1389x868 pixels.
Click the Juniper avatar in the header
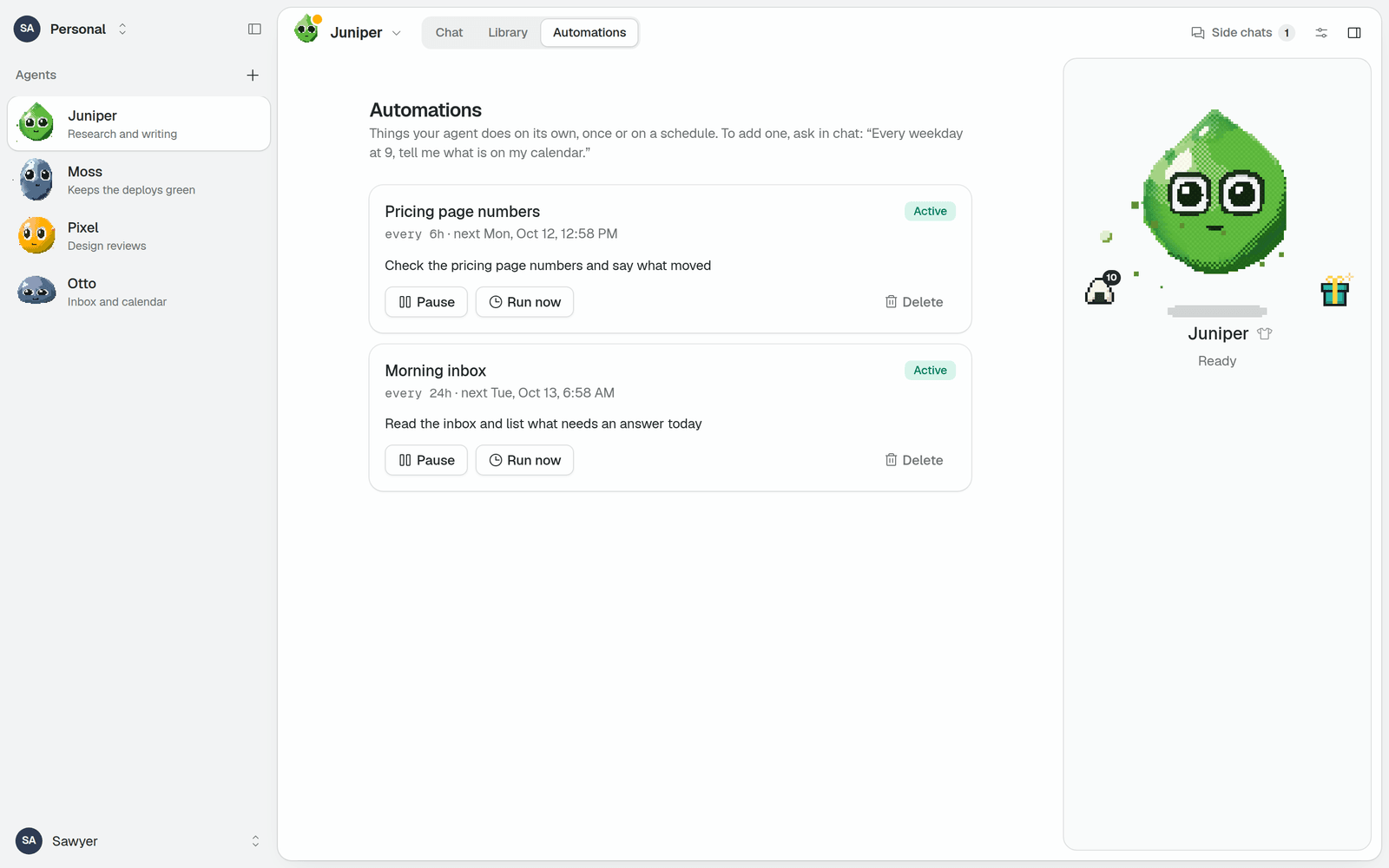tap(307, 30)
